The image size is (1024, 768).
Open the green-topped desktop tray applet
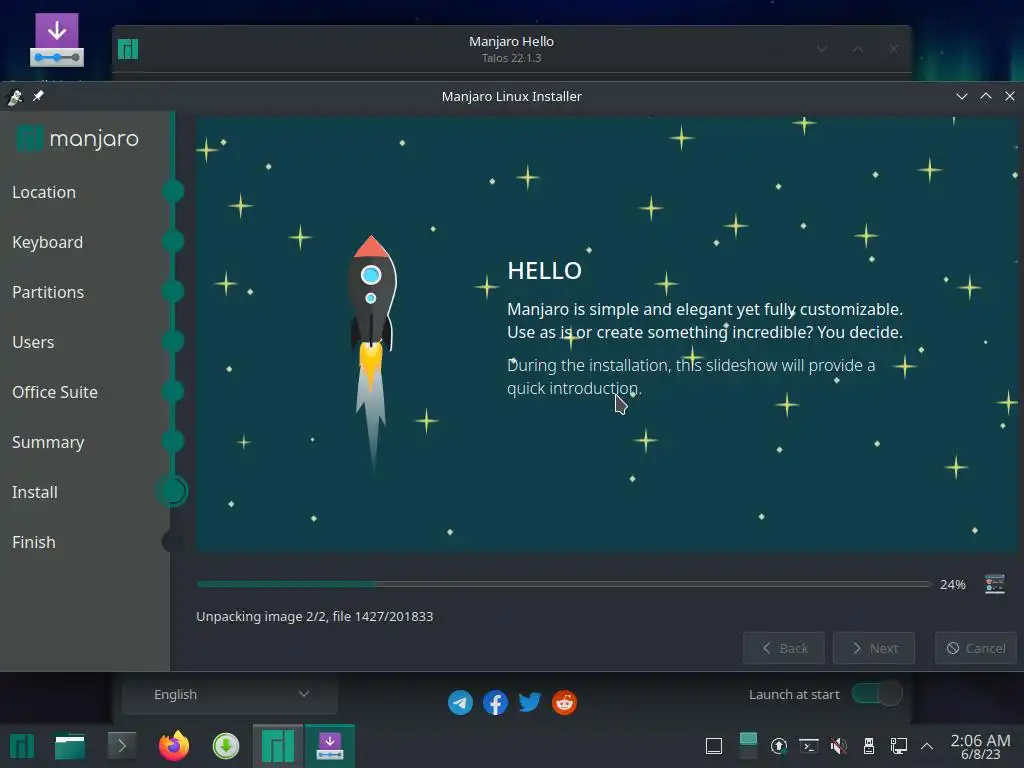pyautogui.click(x=748, y=746)
